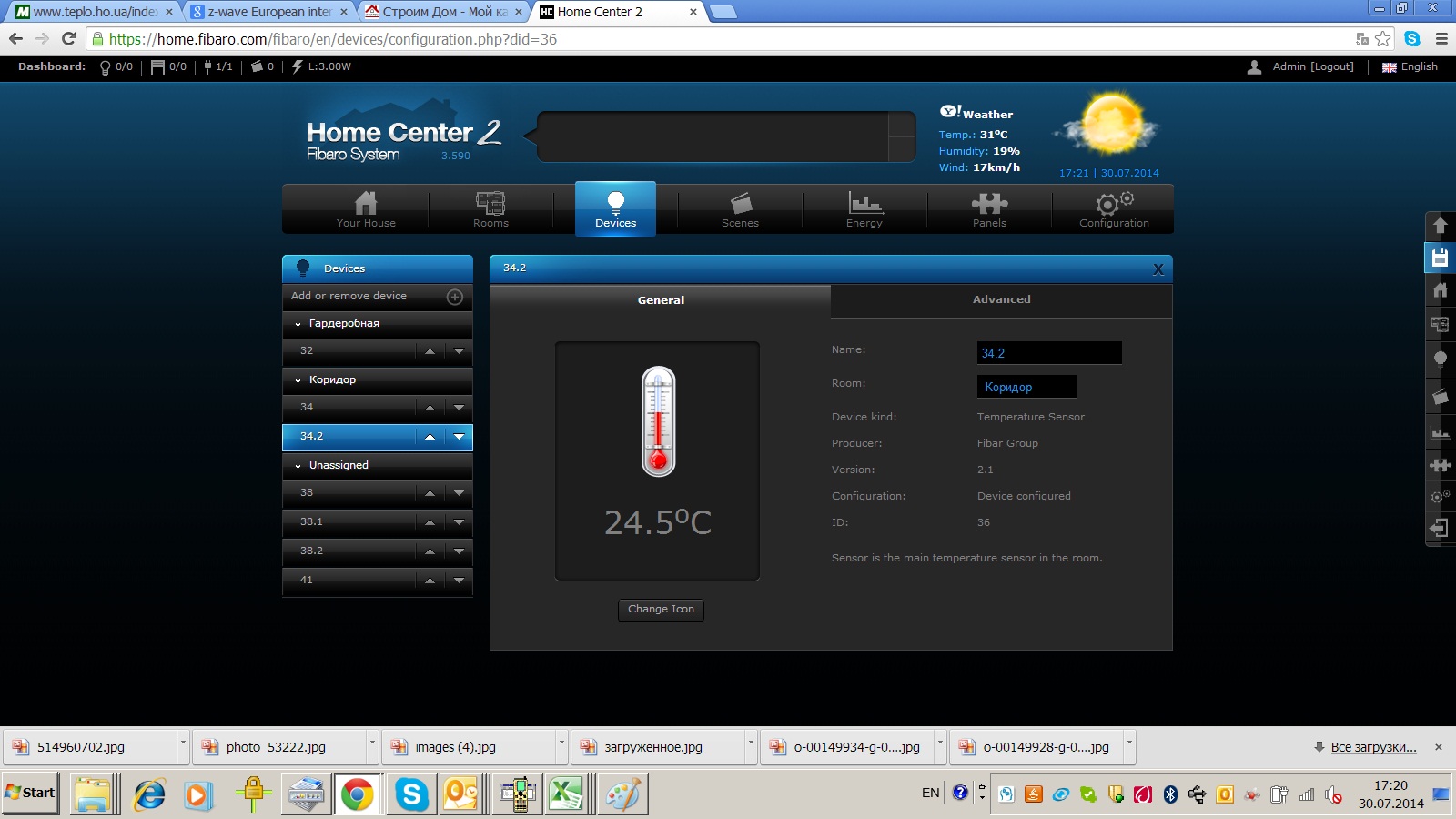Screen dimensions: 1456x819
Task: Open the Configuration section
Action: [x=1114, y=209]
